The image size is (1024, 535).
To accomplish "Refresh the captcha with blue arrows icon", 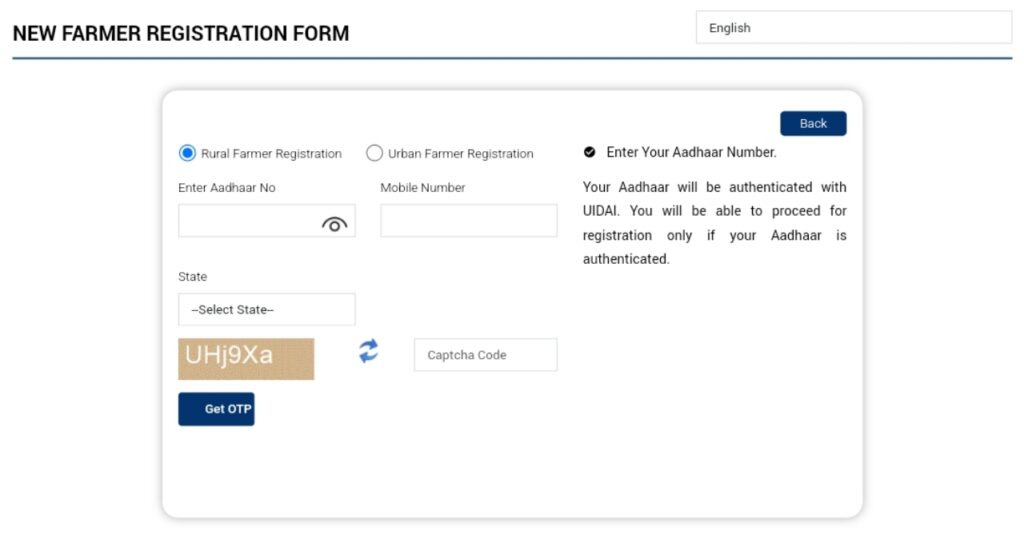I will [369, 351].
